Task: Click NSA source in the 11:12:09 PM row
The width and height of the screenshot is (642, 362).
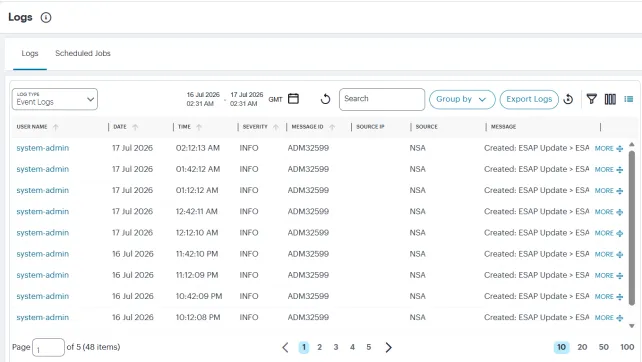Action: (417, 275)
